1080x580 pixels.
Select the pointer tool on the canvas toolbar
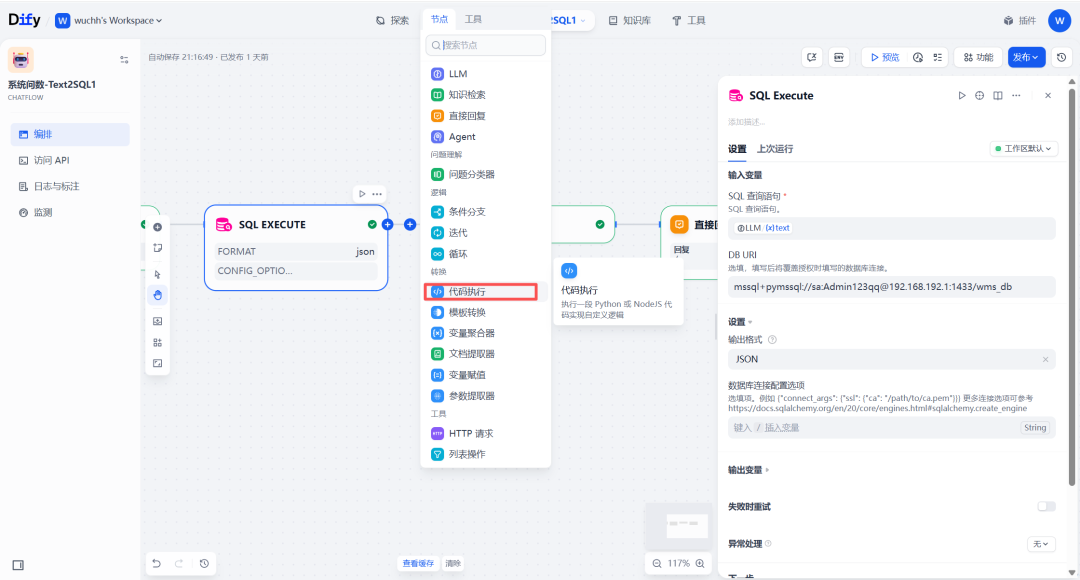point(158,274)
